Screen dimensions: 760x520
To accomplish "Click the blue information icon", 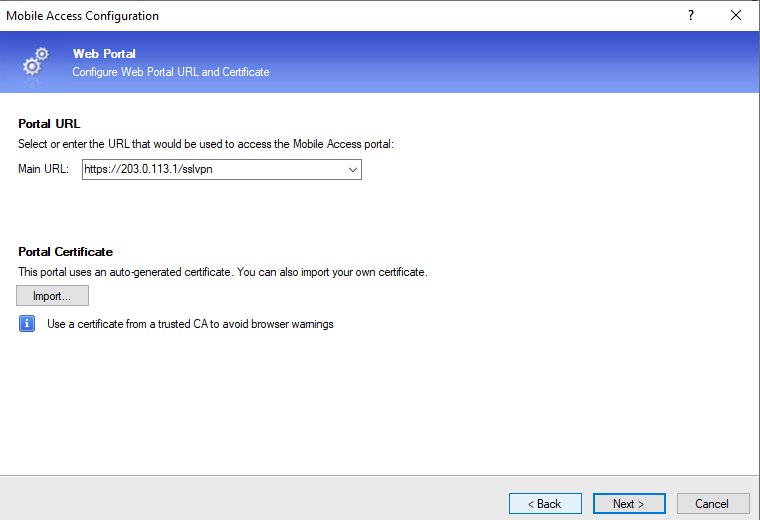I will 28,324.
